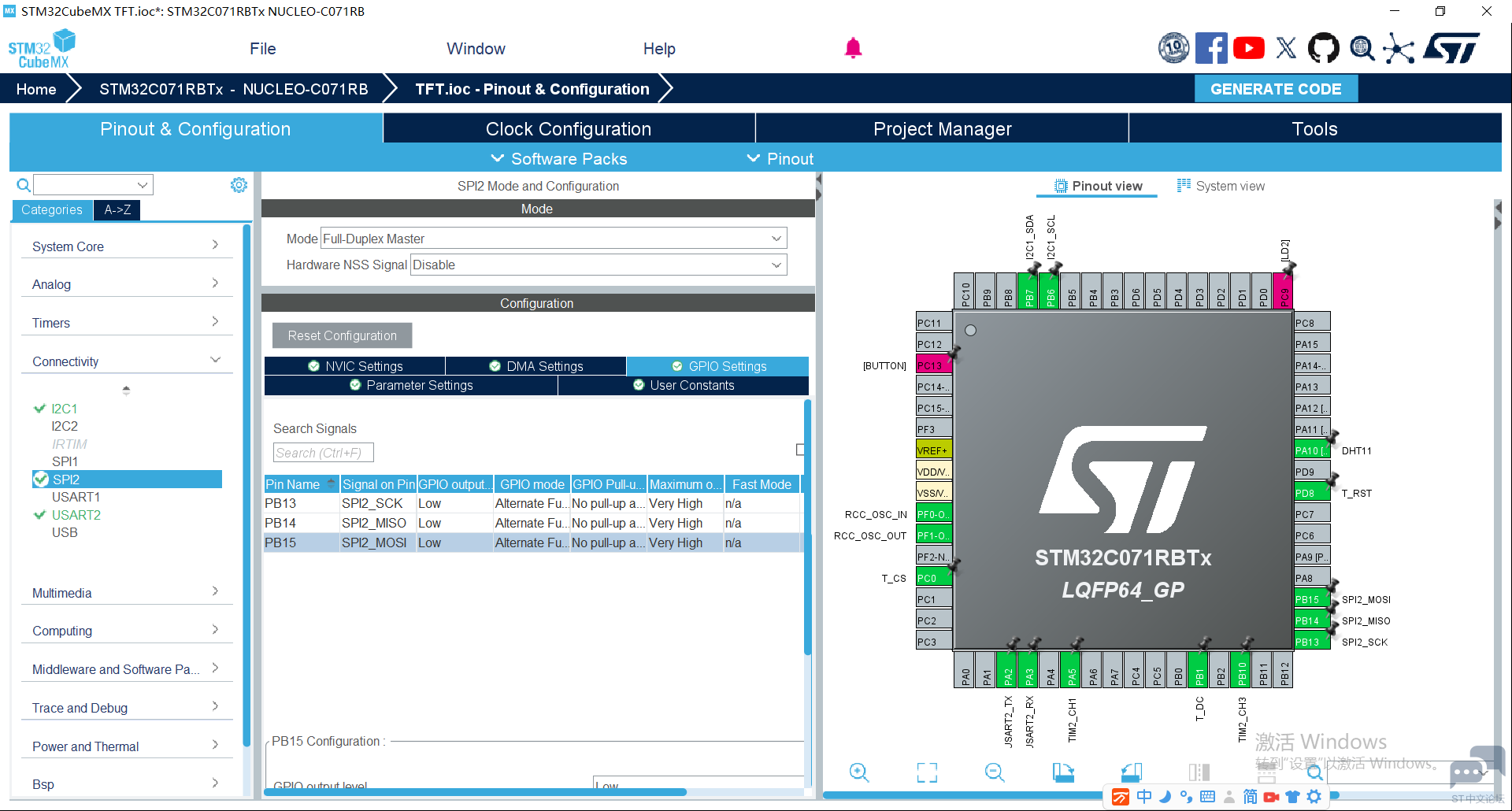The height and width of the screenshot is (811, 1512).
Task: Select PB15 pin on chip view
Action: point(1311,599)
